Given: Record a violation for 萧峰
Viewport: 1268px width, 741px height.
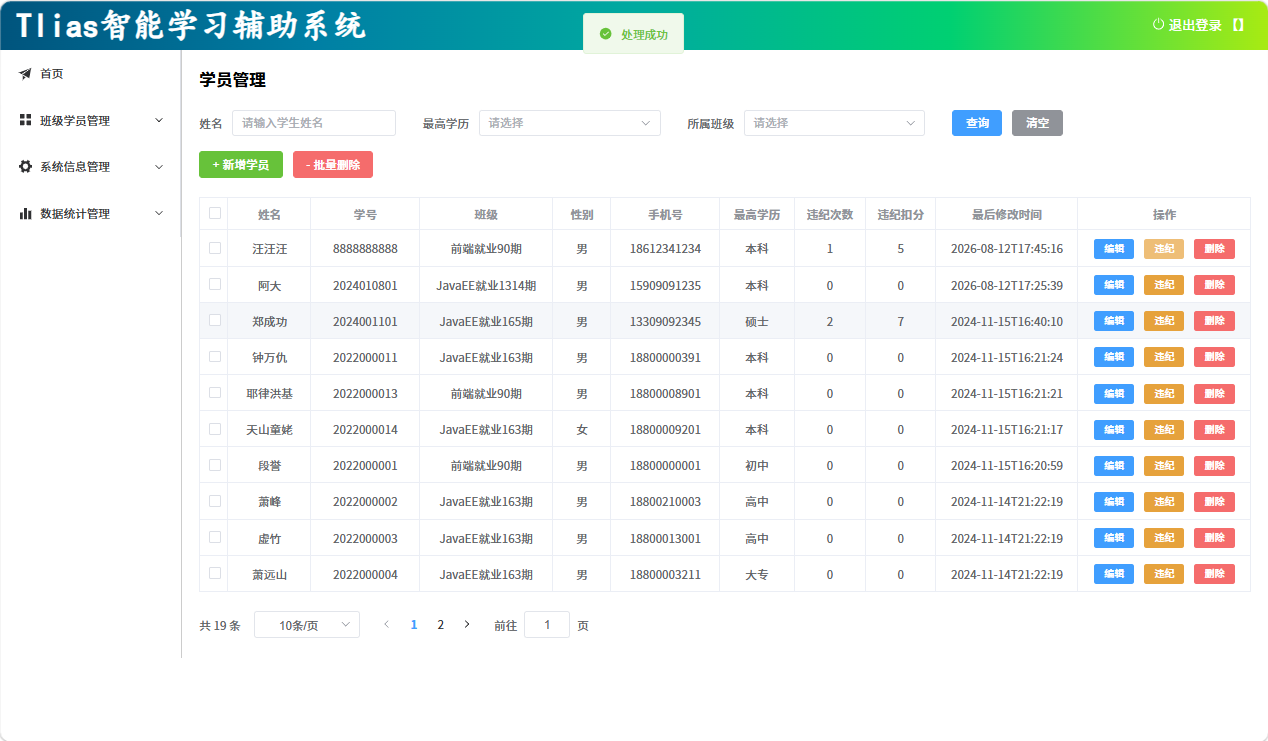Looking at the screenshot, I should pos(1164,502).
